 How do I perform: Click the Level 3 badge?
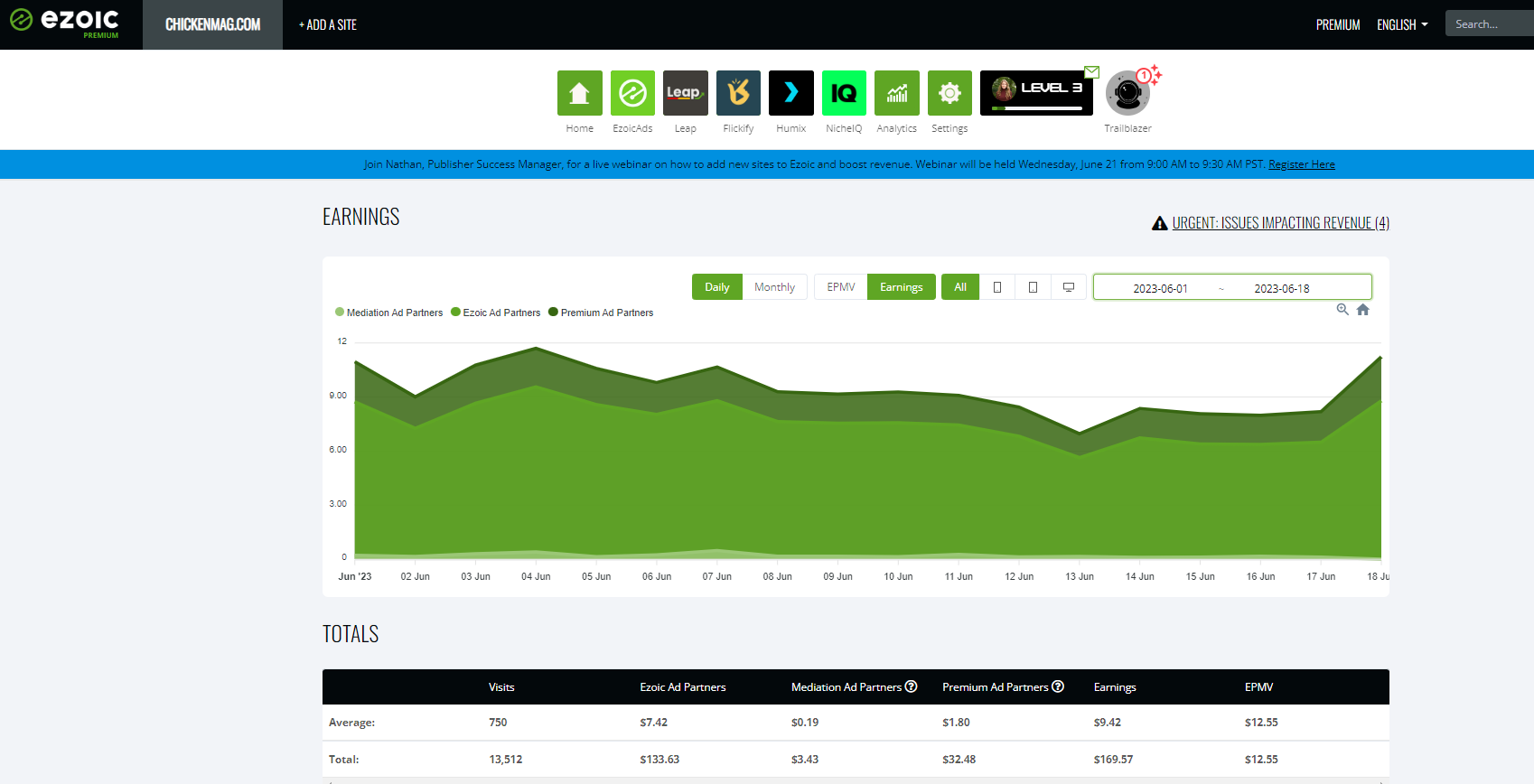point(1036,93)
